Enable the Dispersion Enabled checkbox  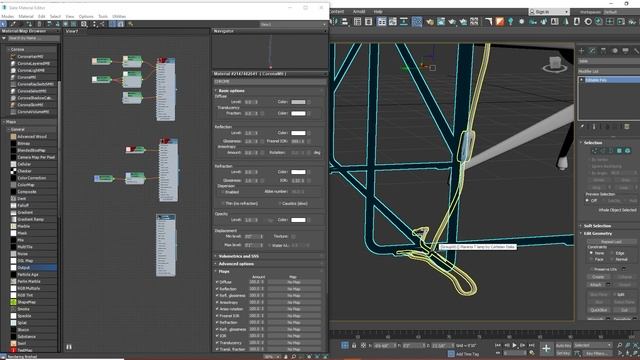[223, 192]
